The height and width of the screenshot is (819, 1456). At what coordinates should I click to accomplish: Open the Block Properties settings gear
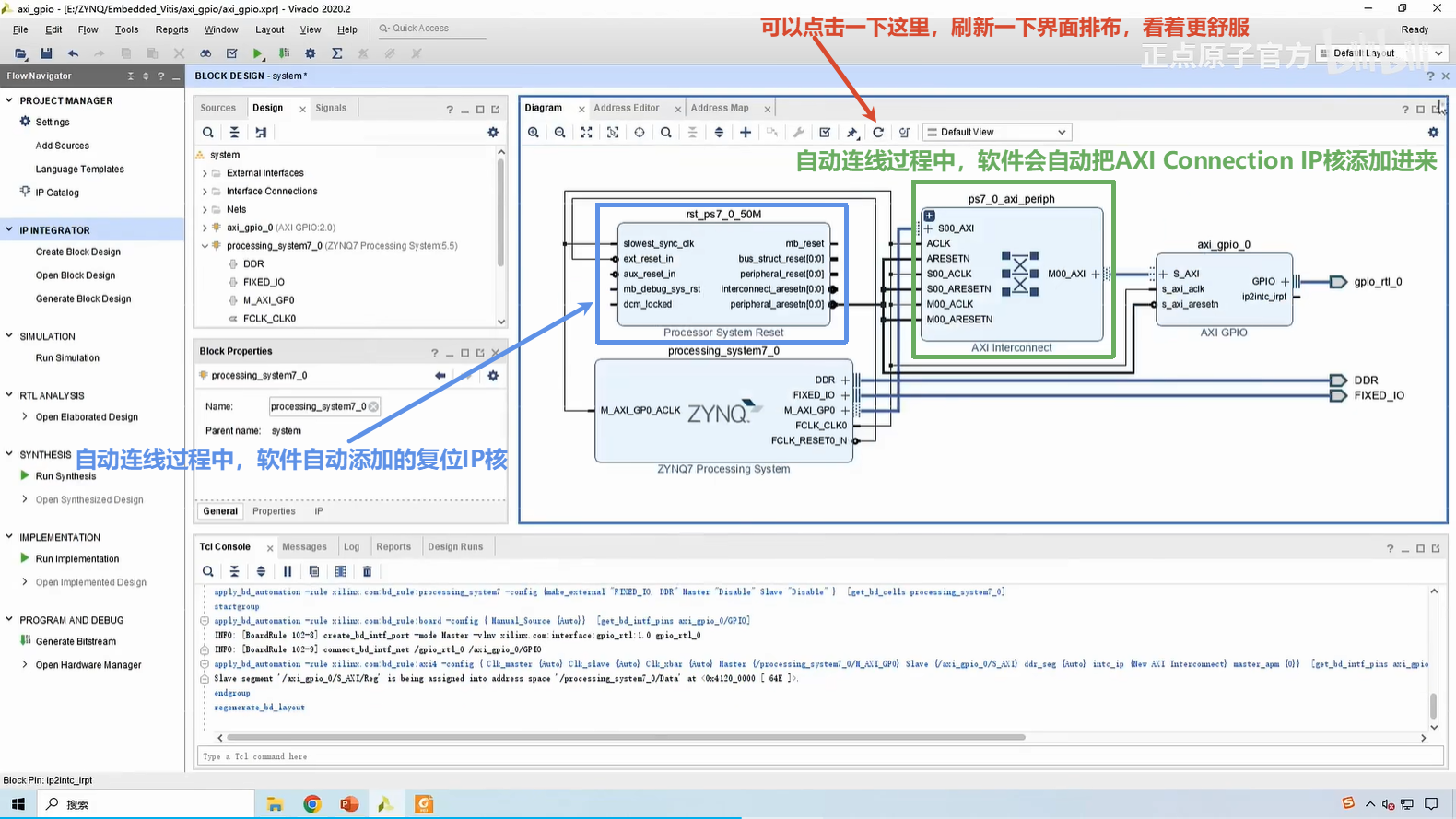[x=493, y=376]
